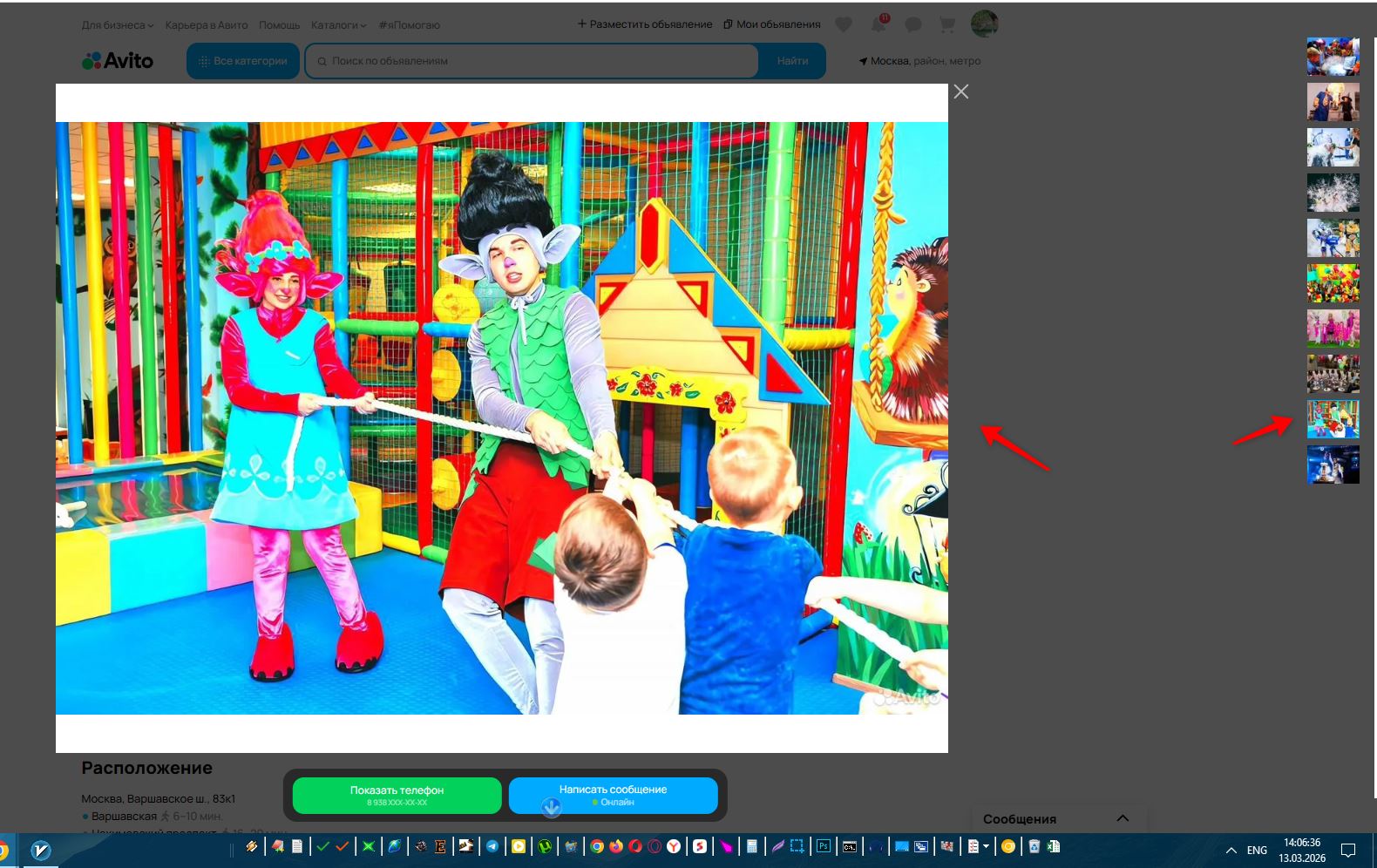Screen dimensions: 1377x868
Task: Click Разместить объявление
Action: 645,24
